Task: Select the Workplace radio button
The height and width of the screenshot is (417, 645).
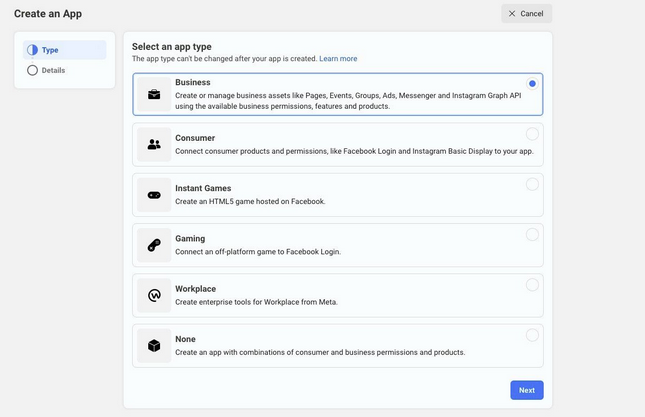Action: coord(532,285)
